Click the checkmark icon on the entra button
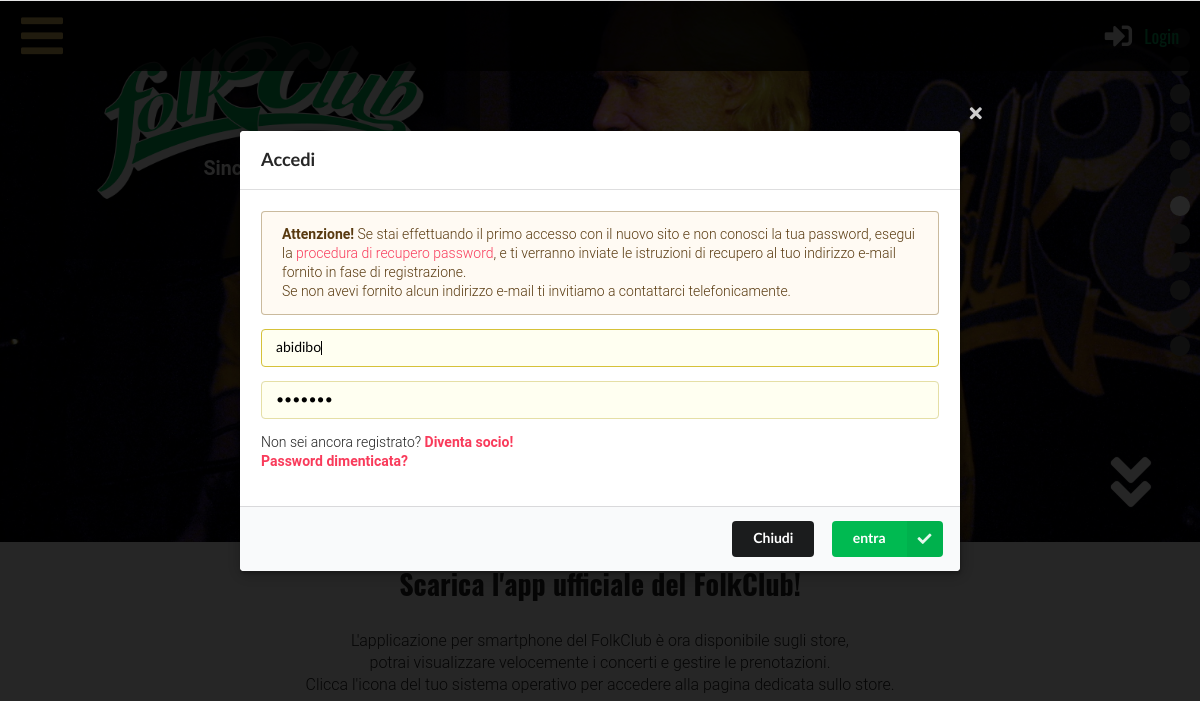Viewport: 1200px width, 701px height. click(924, 539)
